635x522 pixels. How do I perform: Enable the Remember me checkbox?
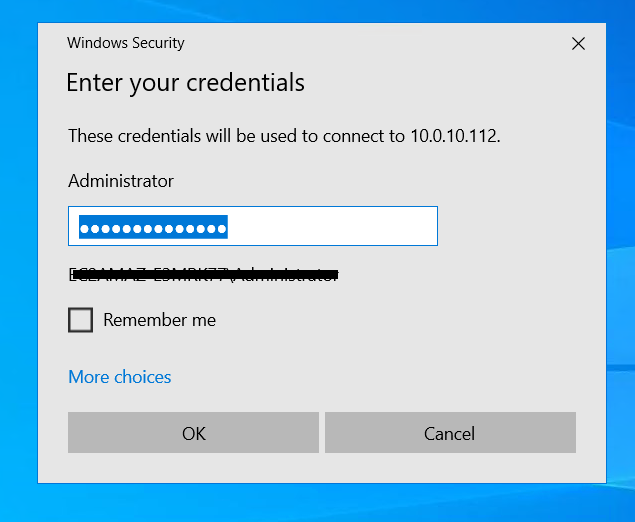[x=80, y=320]
